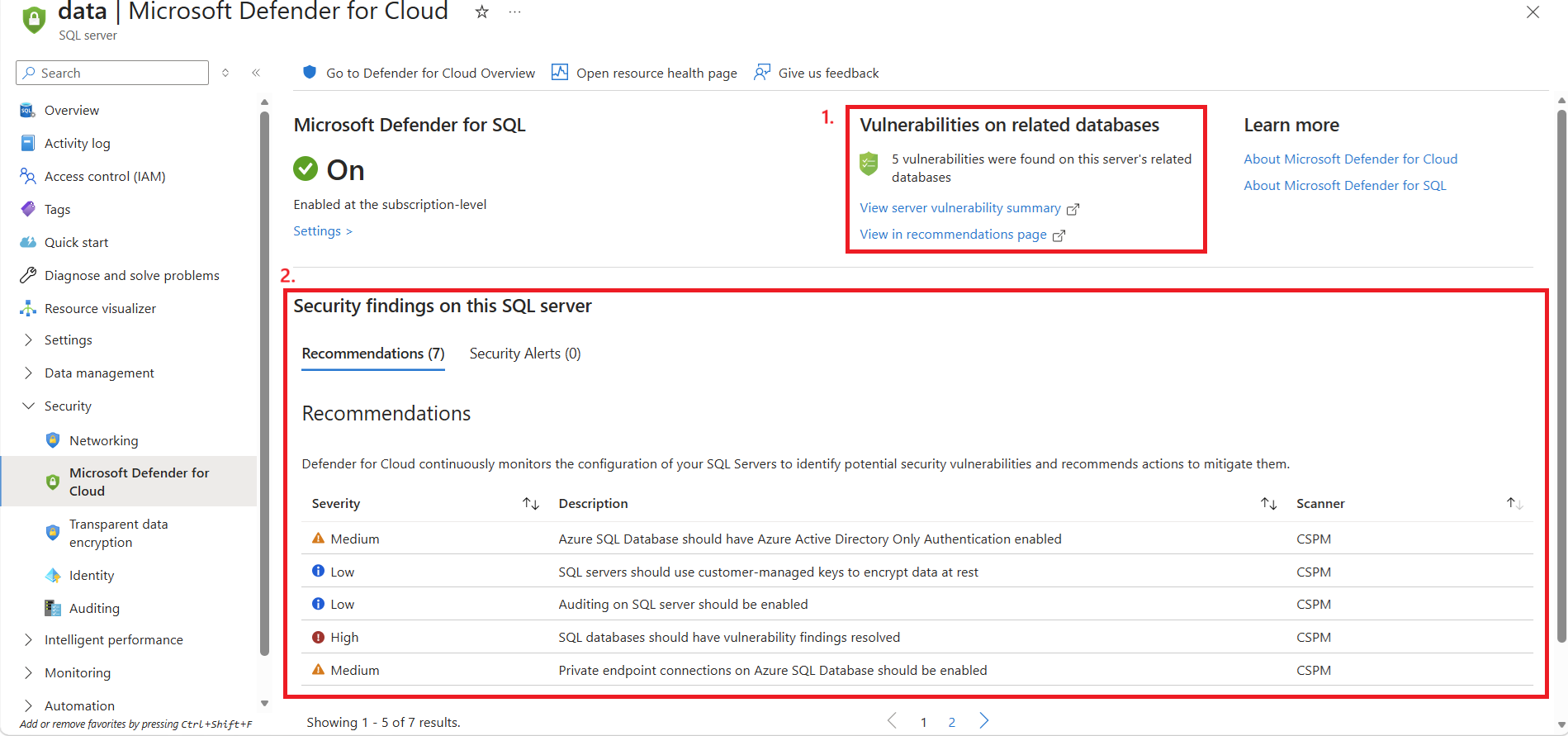Click the customer-managed keys recommendation row
1568x736 pixels.
click(917, 572)
